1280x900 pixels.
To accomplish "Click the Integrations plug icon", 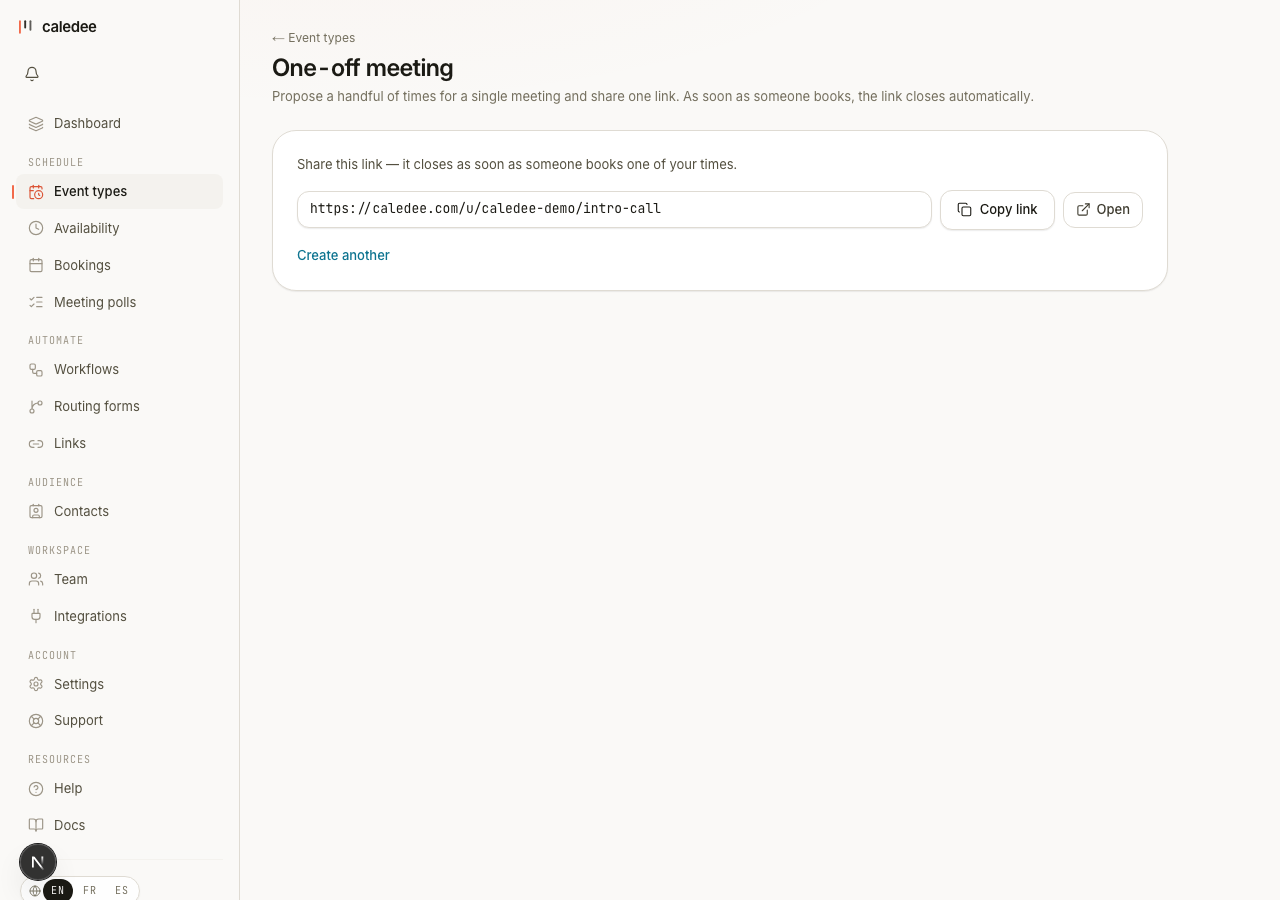I will 36,616.
